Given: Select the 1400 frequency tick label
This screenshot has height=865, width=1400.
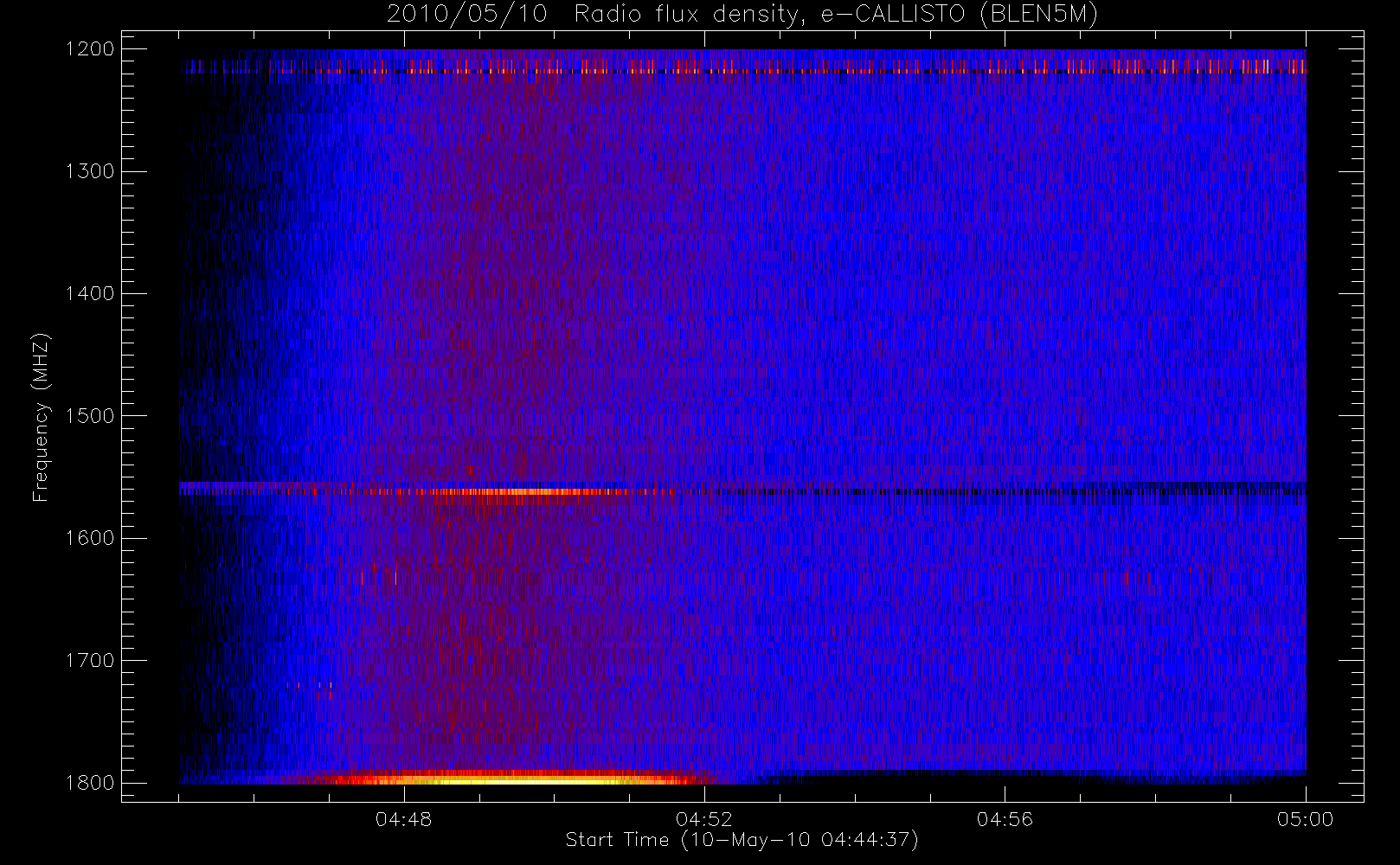Looking at the screenshot, I should 90,293.
